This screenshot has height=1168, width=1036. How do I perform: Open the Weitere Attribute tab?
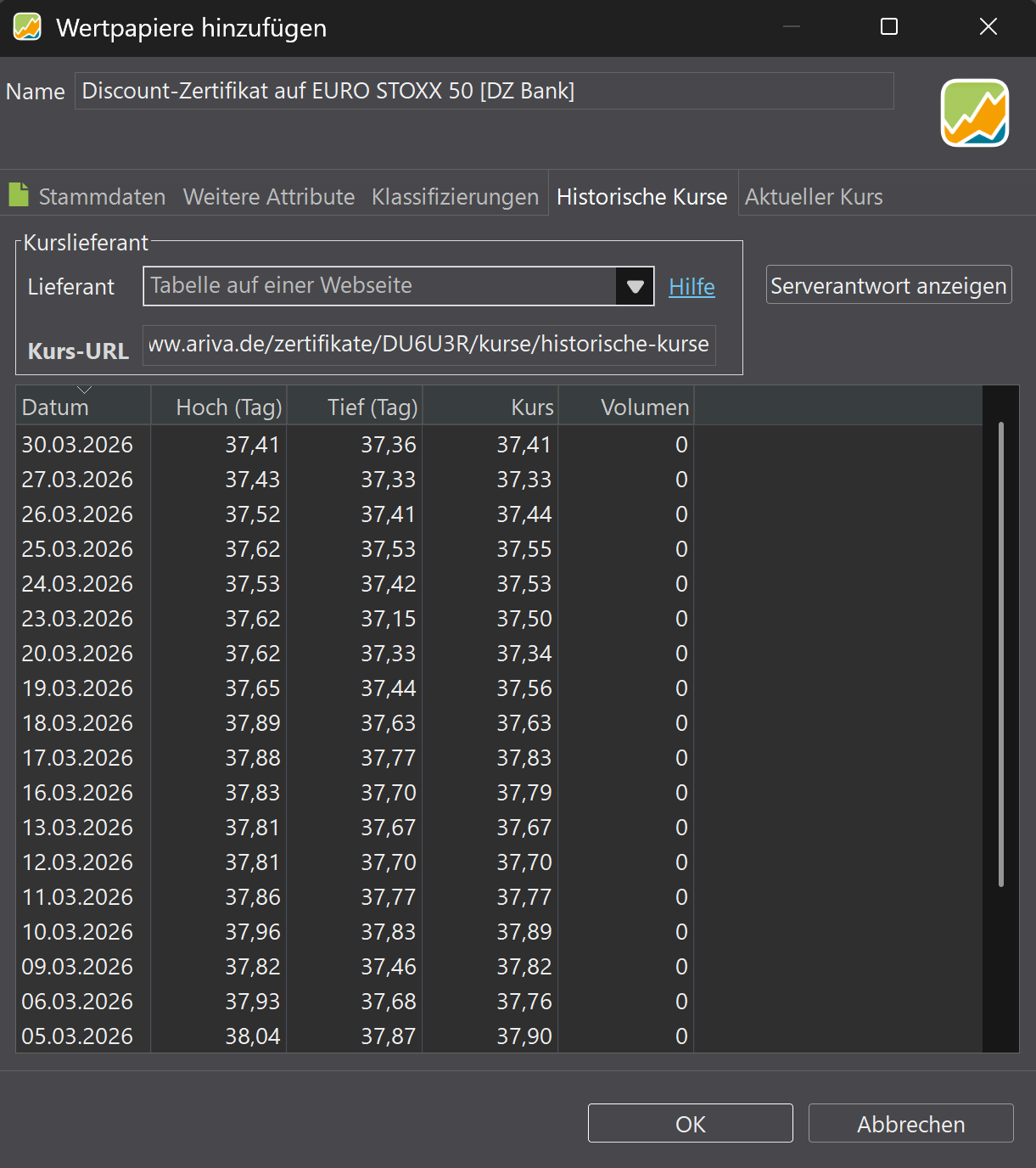click(x=269, y=197)
